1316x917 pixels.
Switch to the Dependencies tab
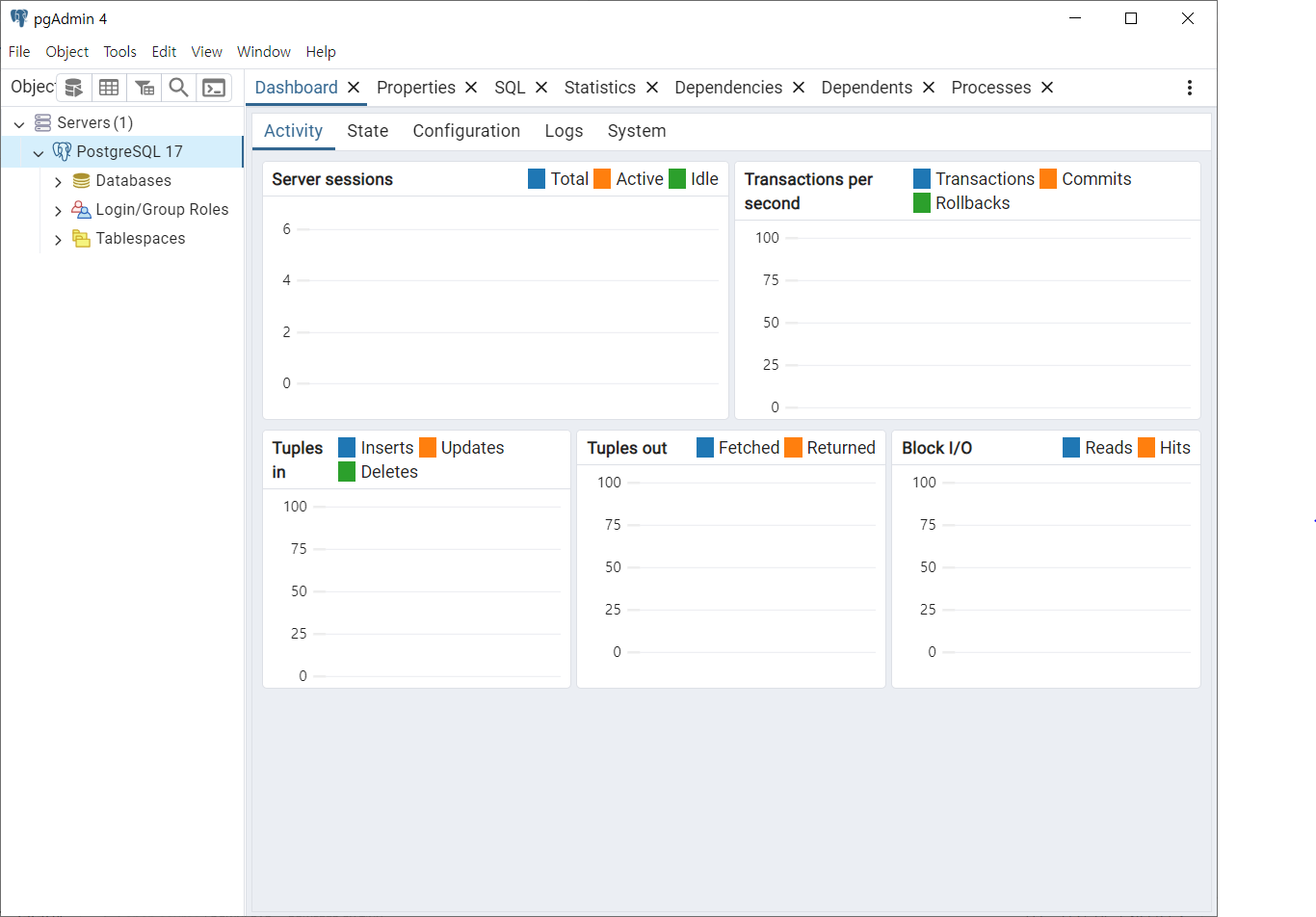728,88
